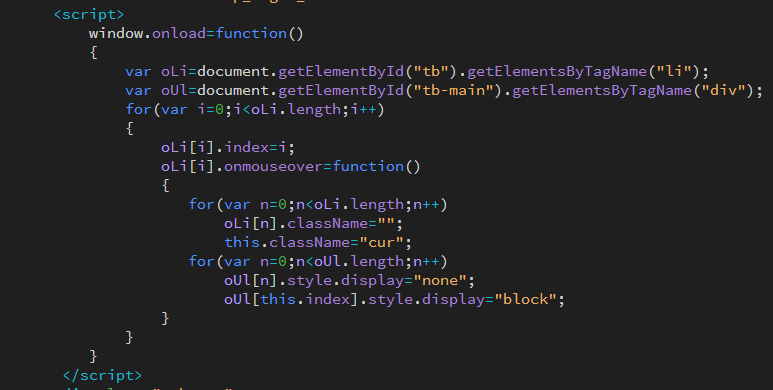Click getElementById on the oUl declaration line
The height and width of the screenshot is (390, 773).
[341, 91]
